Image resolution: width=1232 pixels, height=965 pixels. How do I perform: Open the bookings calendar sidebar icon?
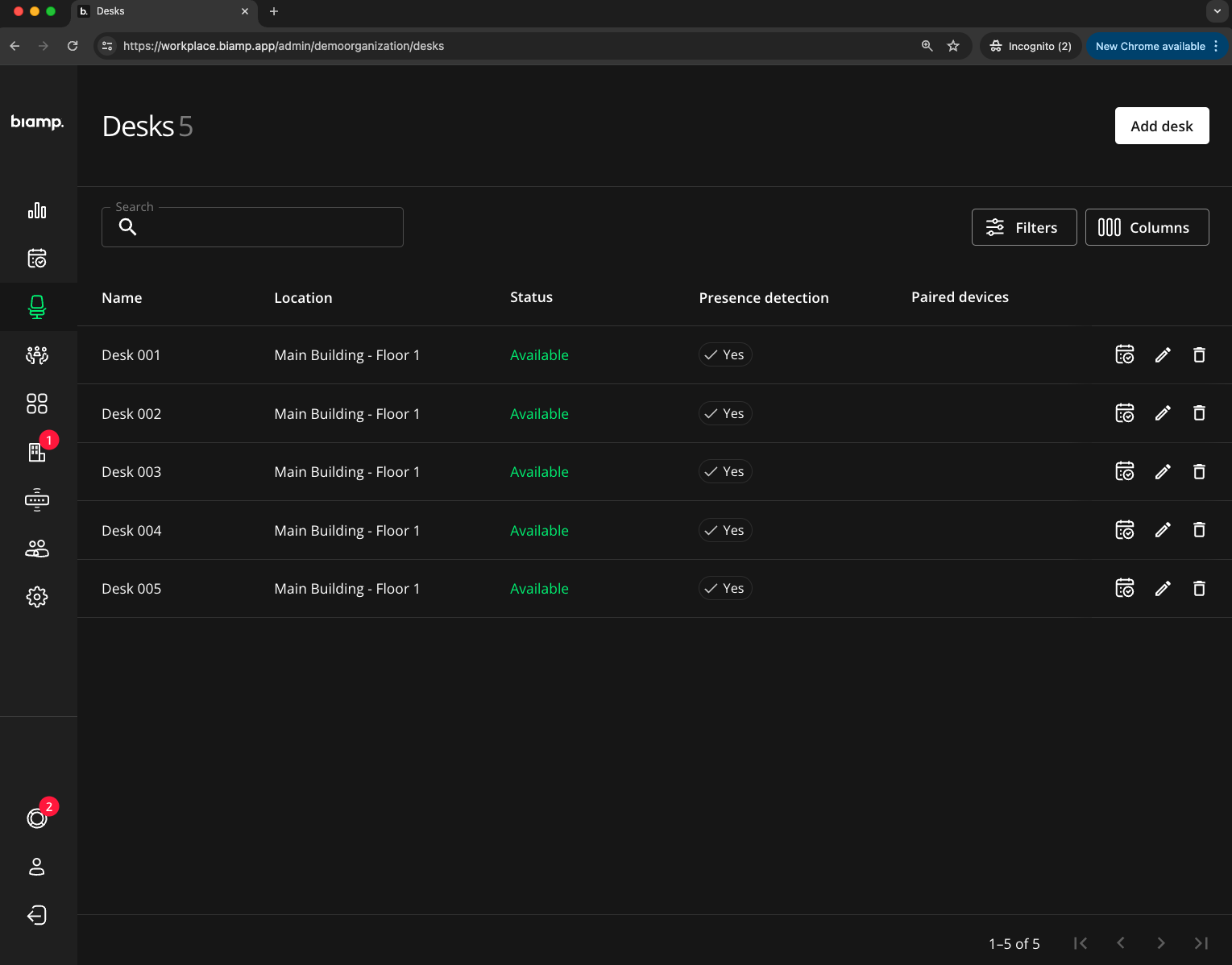[x=37, y=259]
